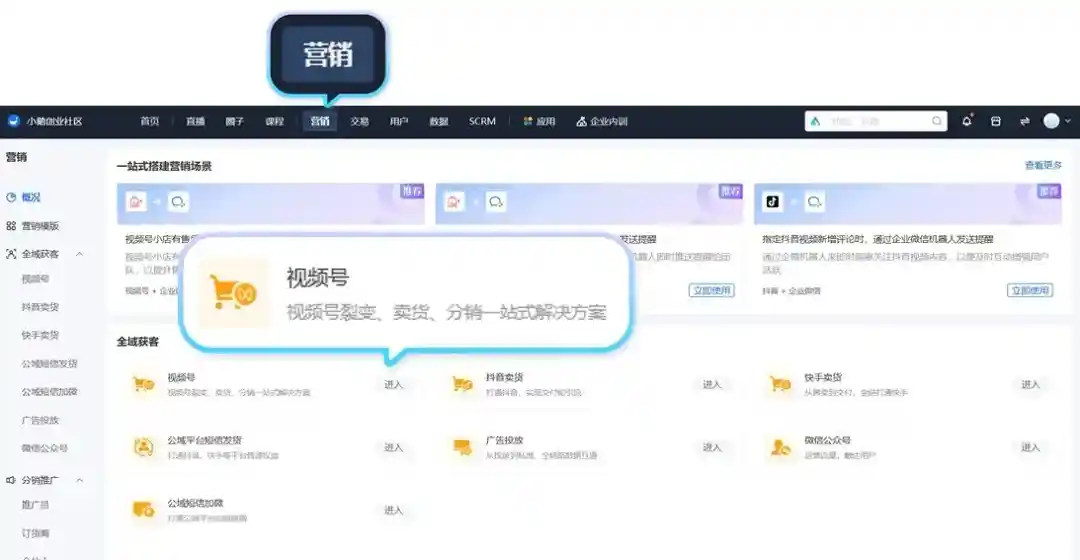Click the magnifier icon in the search box

pos(937,121)
